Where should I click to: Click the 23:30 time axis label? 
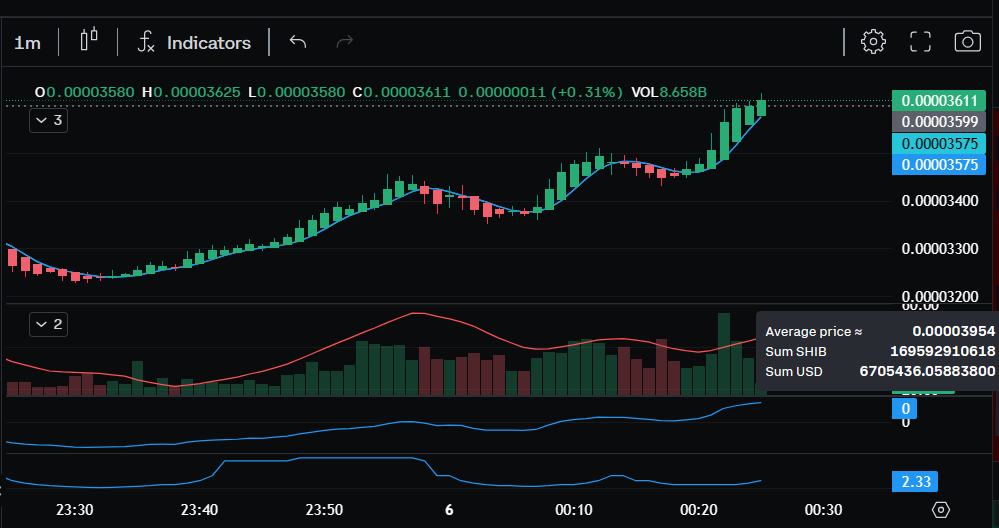(75, 510)
